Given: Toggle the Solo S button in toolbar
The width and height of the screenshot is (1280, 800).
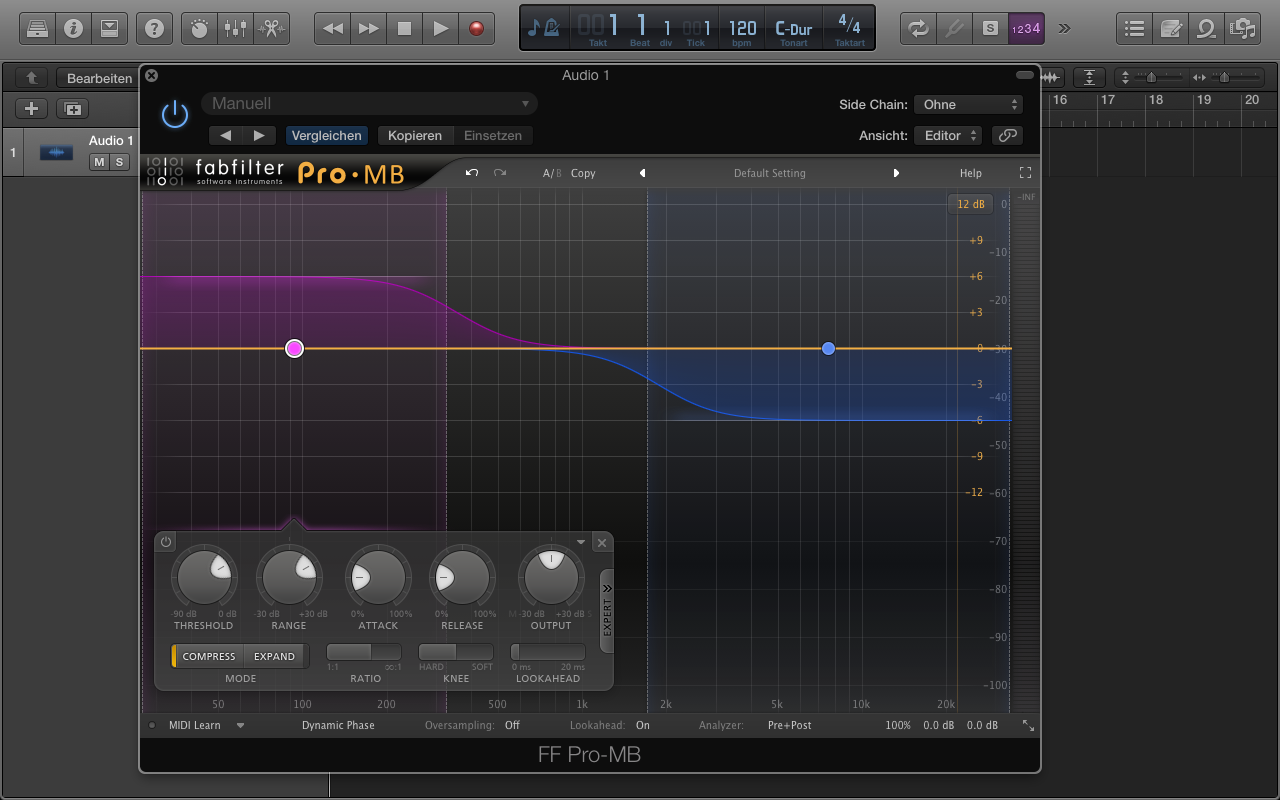Looking at the screenshot, I should tap(990, 29).
